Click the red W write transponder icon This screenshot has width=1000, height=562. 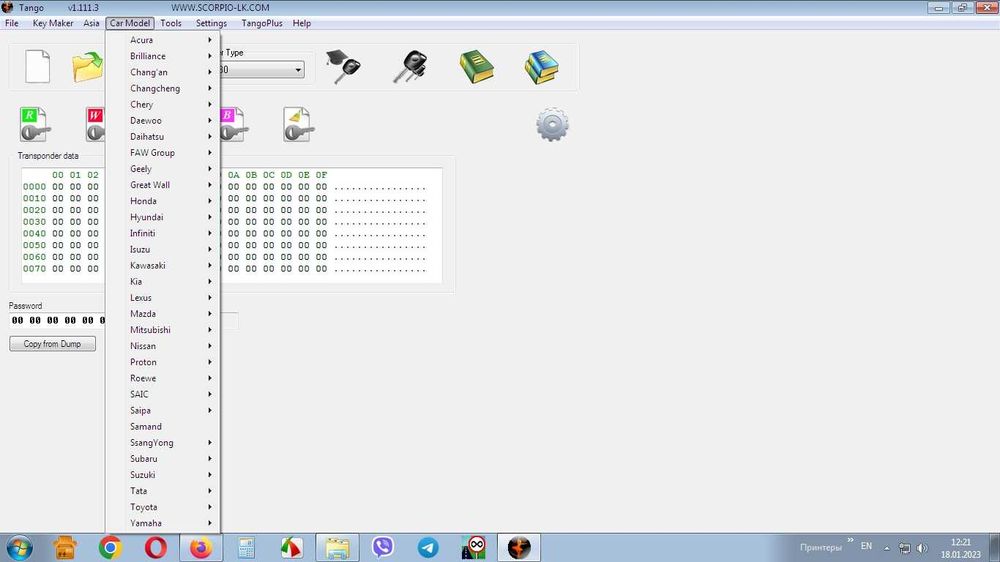95,124
